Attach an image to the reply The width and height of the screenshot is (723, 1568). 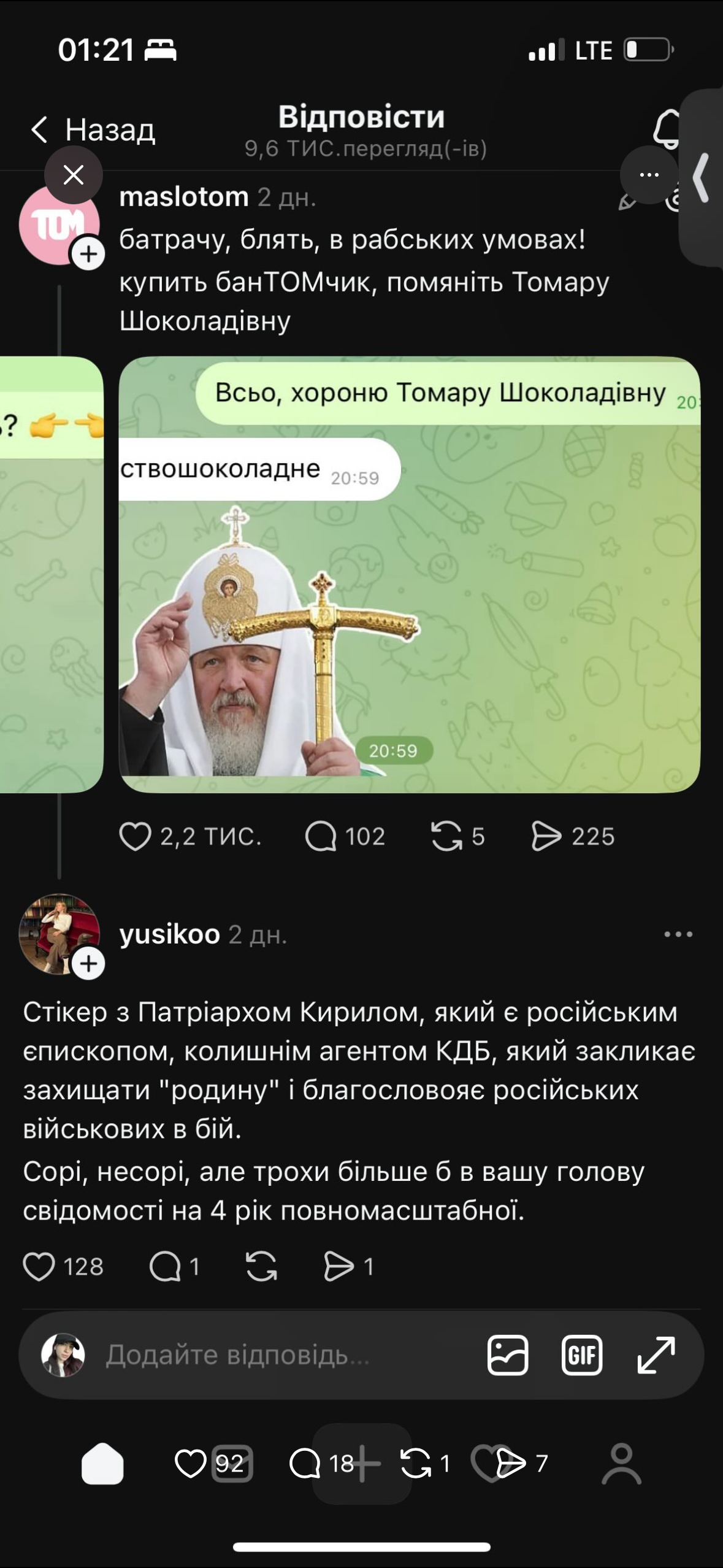508,1355
